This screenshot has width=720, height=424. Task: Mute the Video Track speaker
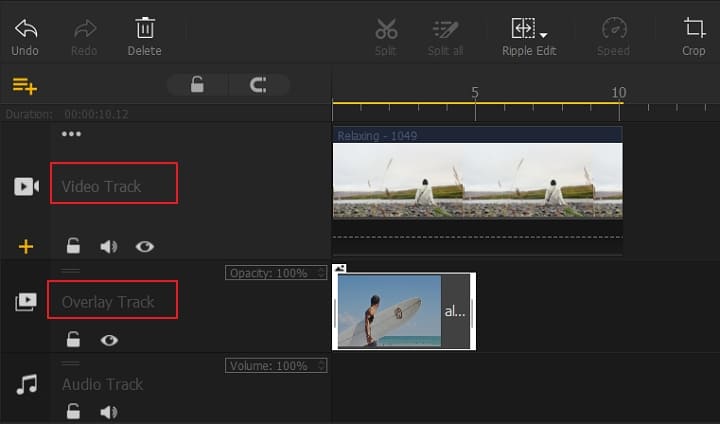click(x=108, y=246)
